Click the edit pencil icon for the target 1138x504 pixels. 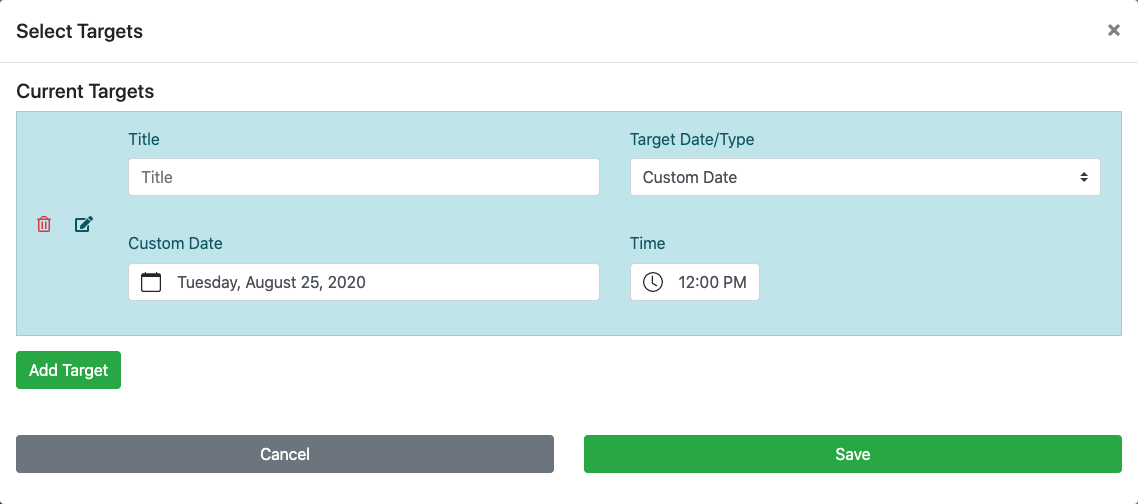click(x=84, y=224)
